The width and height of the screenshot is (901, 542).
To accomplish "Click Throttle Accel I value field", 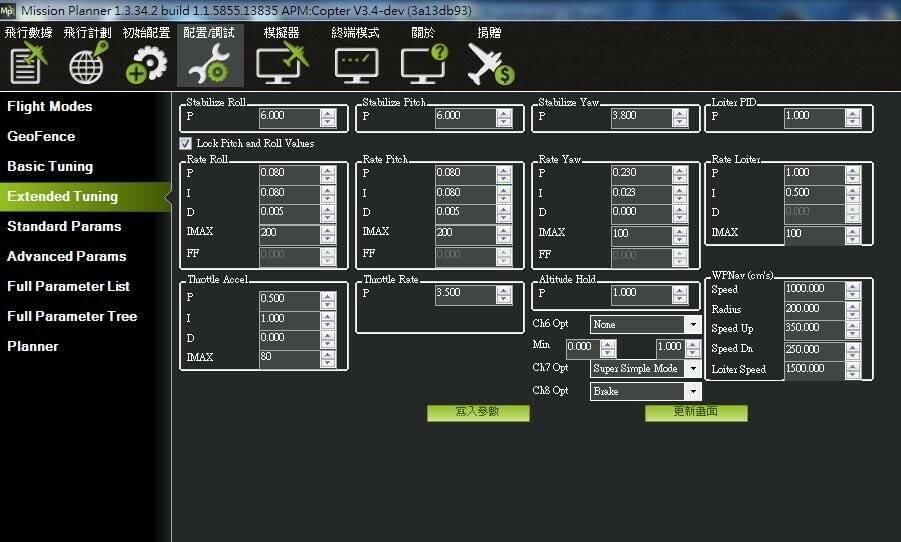I will pyautogui.click(x=289, y=320).
